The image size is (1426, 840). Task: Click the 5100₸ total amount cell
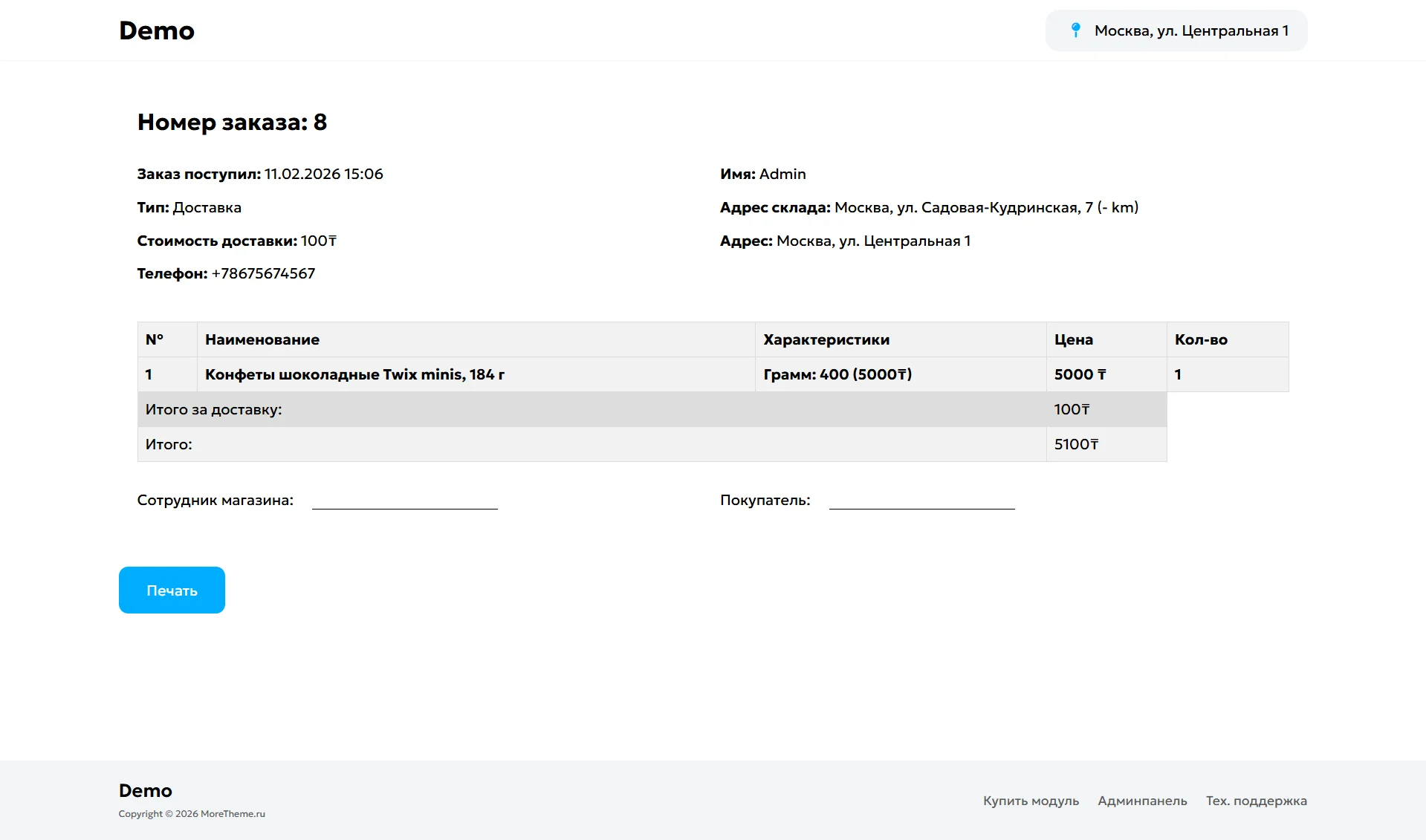(1076, 444)
